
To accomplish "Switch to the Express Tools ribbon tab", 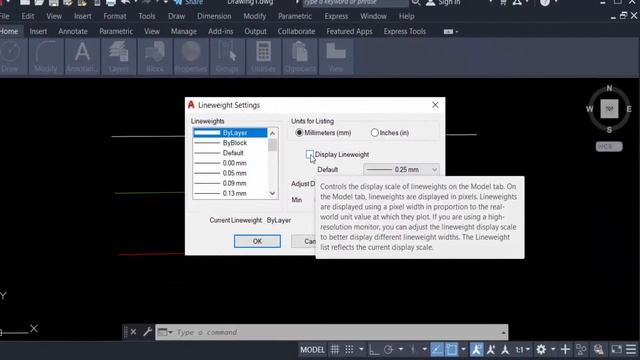I will 404,31.
